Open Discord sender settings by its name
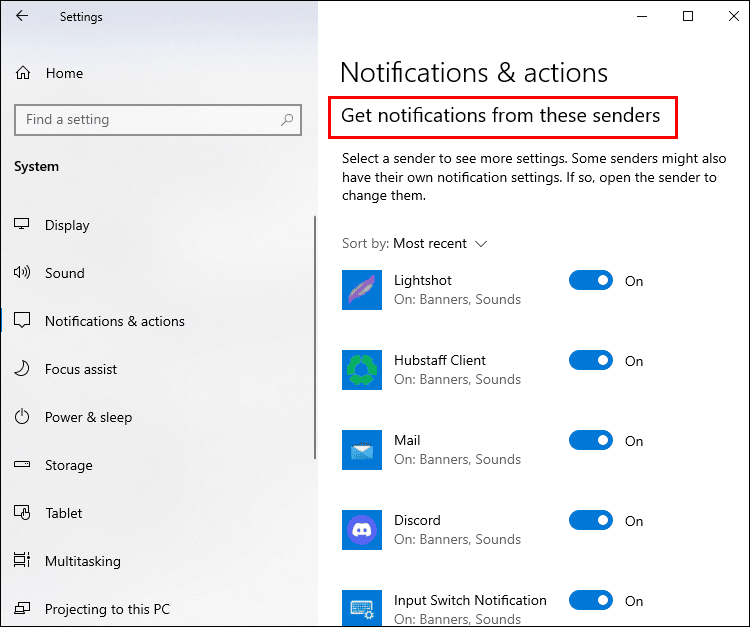This screenshot has width=750, height=627. (x=417, y=520)
